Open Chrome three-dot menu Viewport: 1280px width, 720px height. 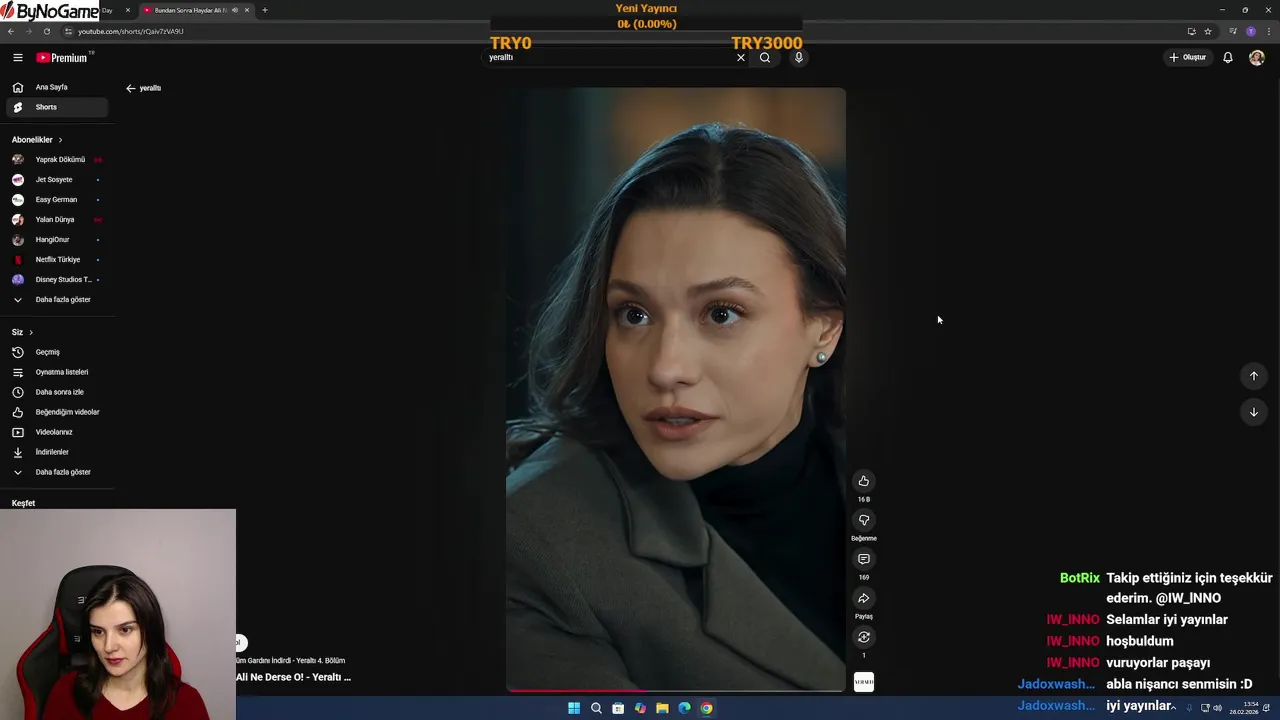pos(1269,31)
